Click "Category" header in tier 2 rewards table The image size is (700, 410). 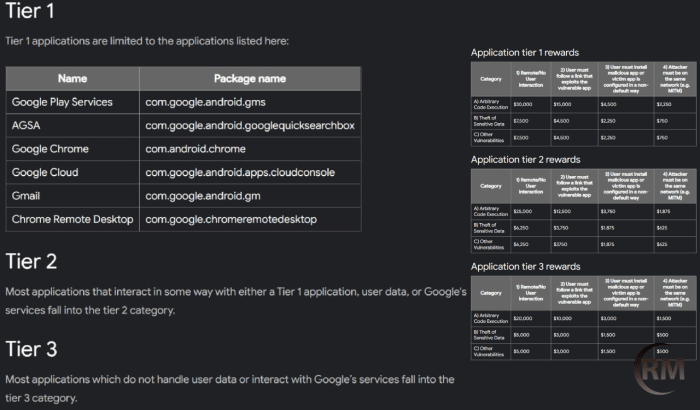click(x=491, y=186)
